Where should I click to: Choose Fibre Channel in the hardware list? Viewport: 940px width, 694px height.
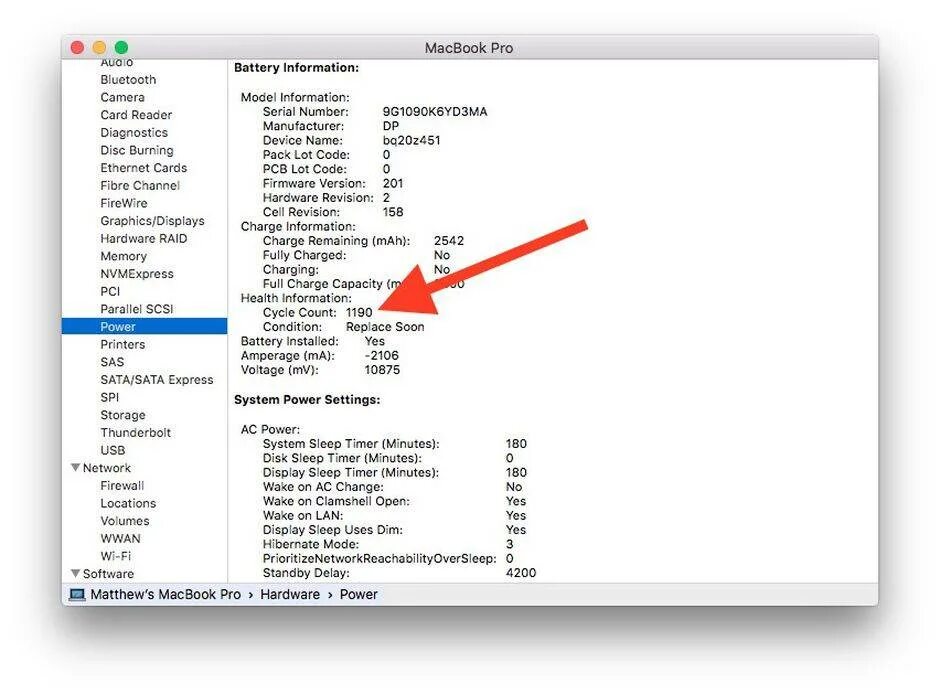click(140, 186)
